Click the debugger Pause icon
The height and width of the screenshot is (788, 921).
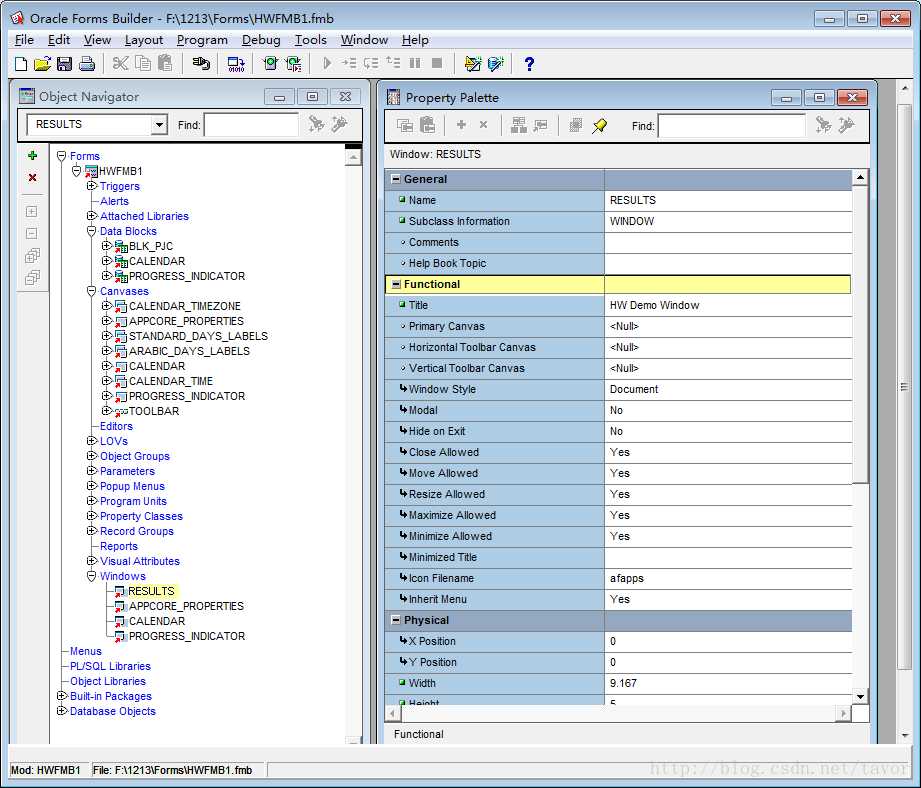[x=415, y=63]
